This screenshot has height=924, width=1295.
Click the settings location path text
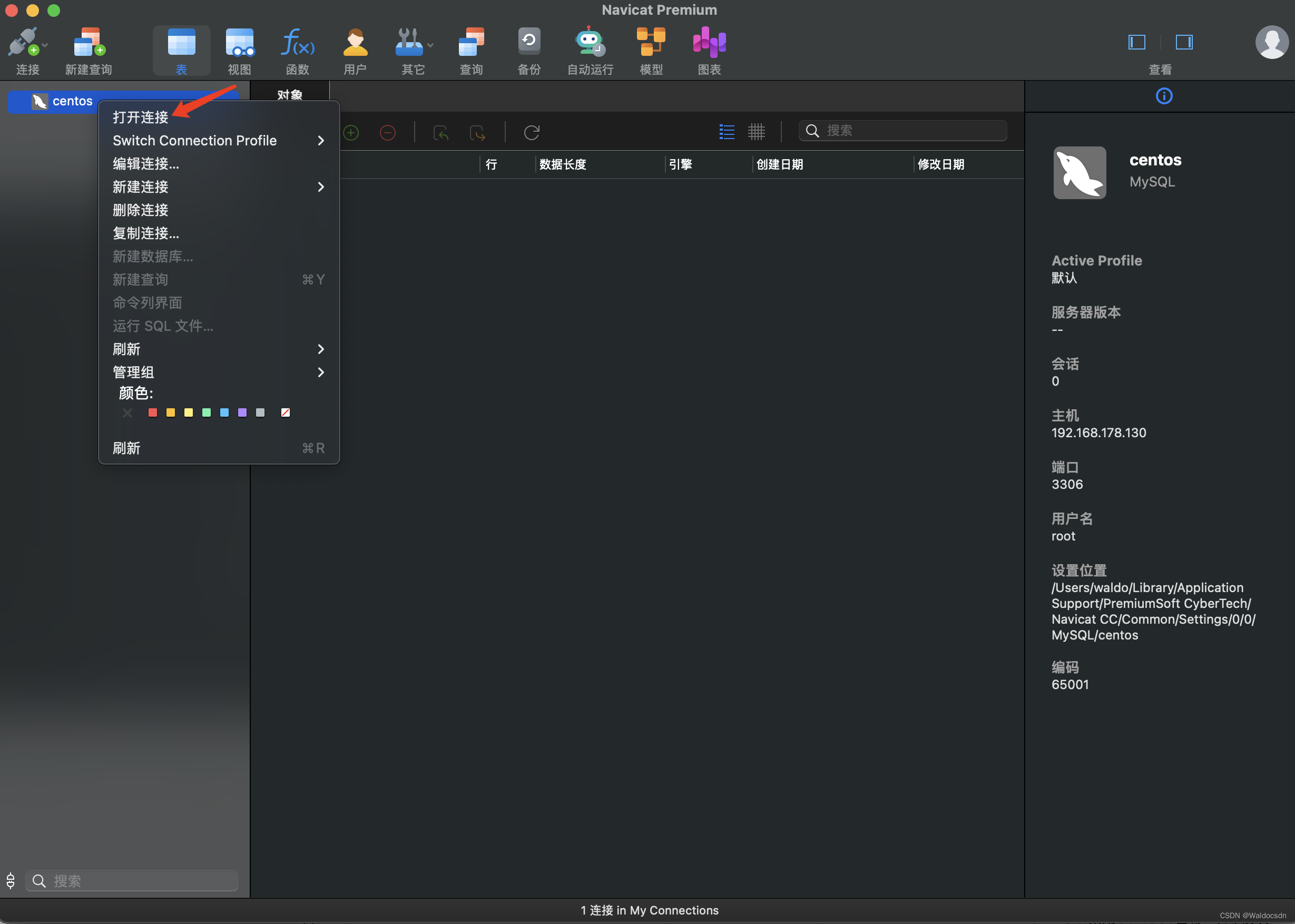click(x=1153, y=612)
